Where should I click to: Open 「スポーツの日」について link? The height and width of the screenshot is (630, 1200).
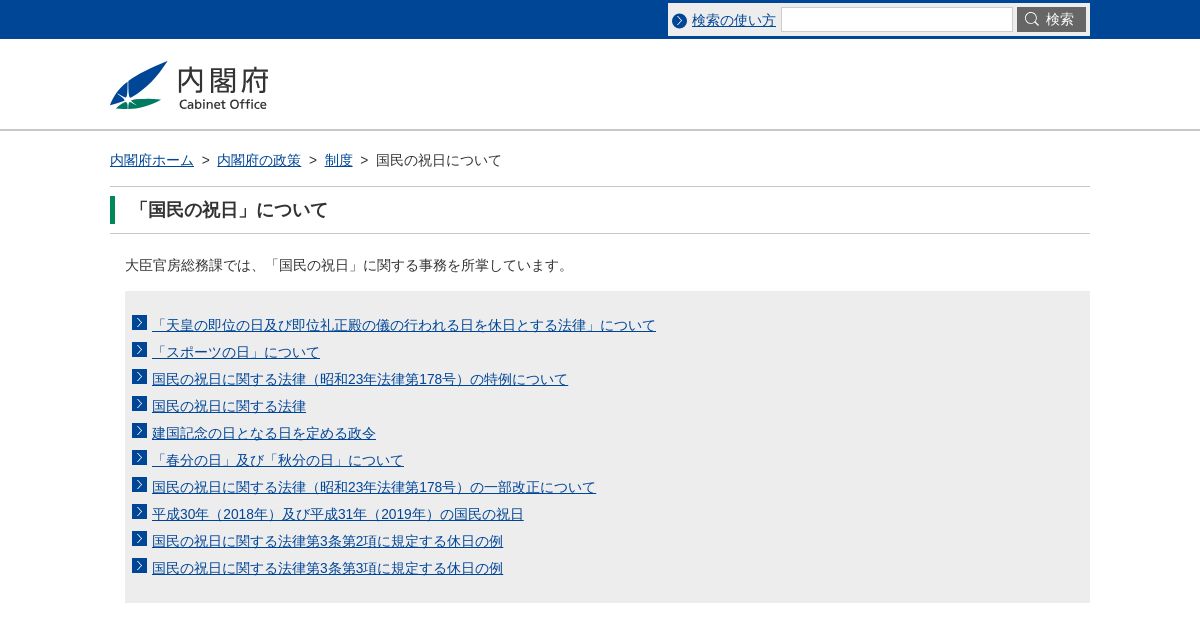(236, 352)
